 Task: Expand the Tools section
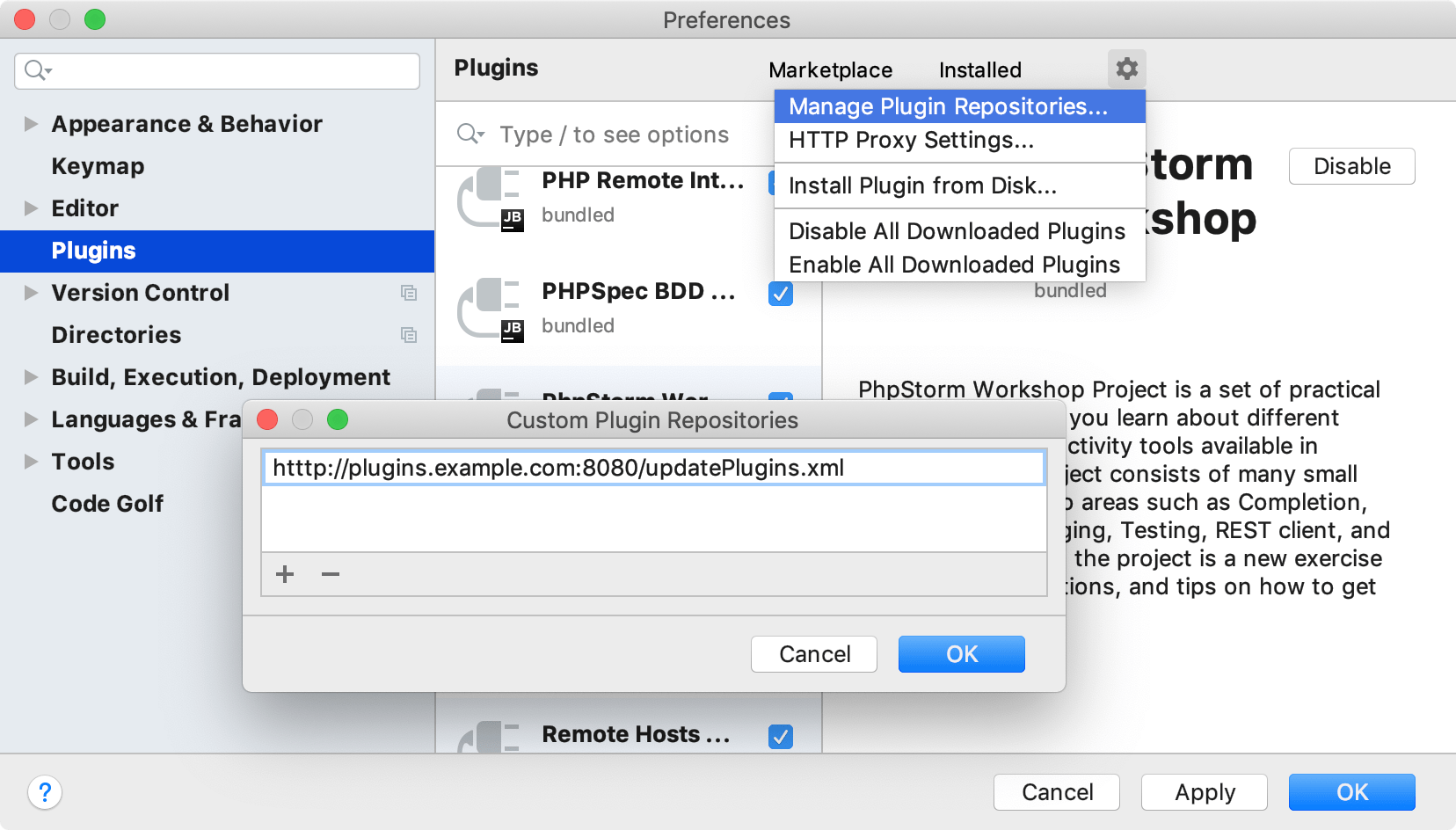[31, 462]
